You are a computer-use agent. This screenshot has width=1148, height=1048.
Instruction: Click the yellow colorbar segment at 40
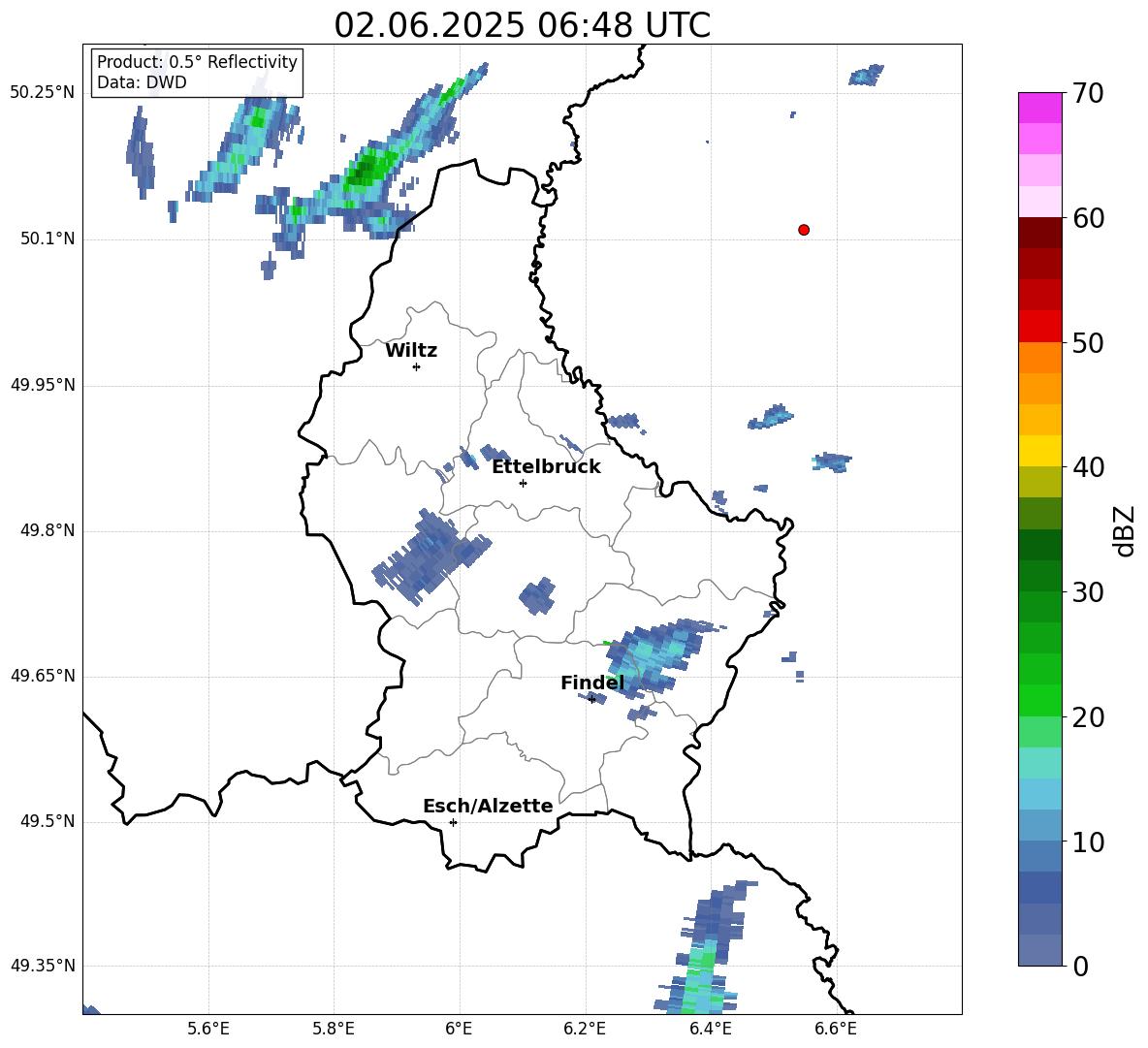pyautogui.click(x=1039, y=451)
